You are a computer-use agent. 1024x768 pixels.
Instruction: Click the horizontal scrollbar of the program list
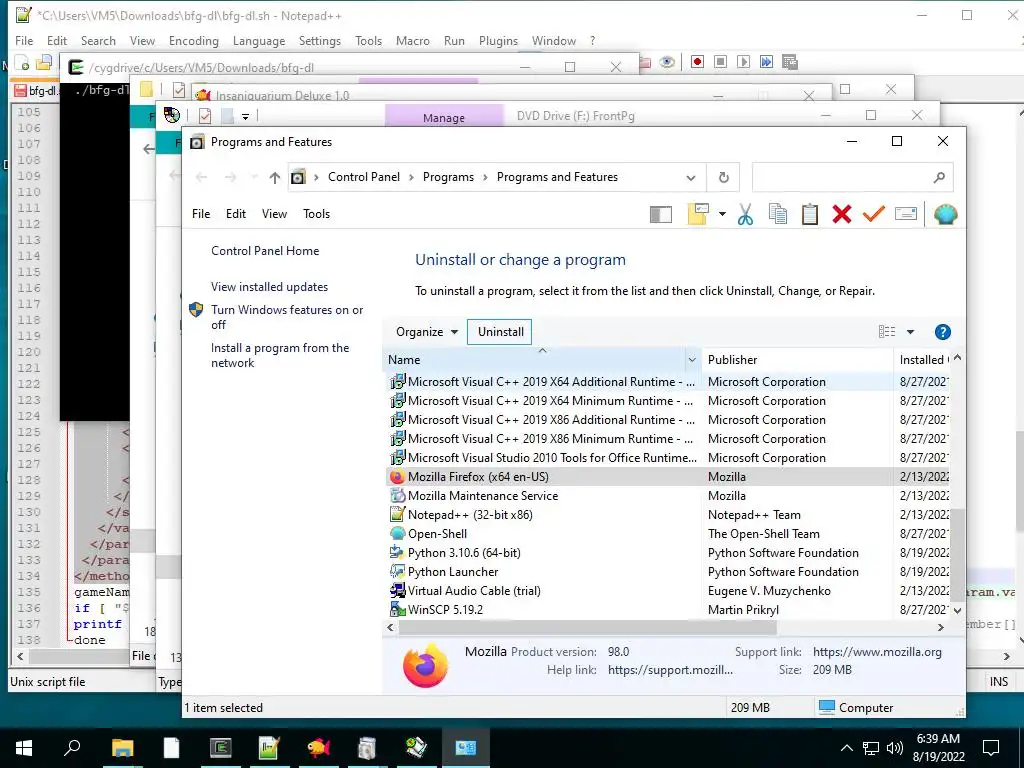(x=588, y=628)
